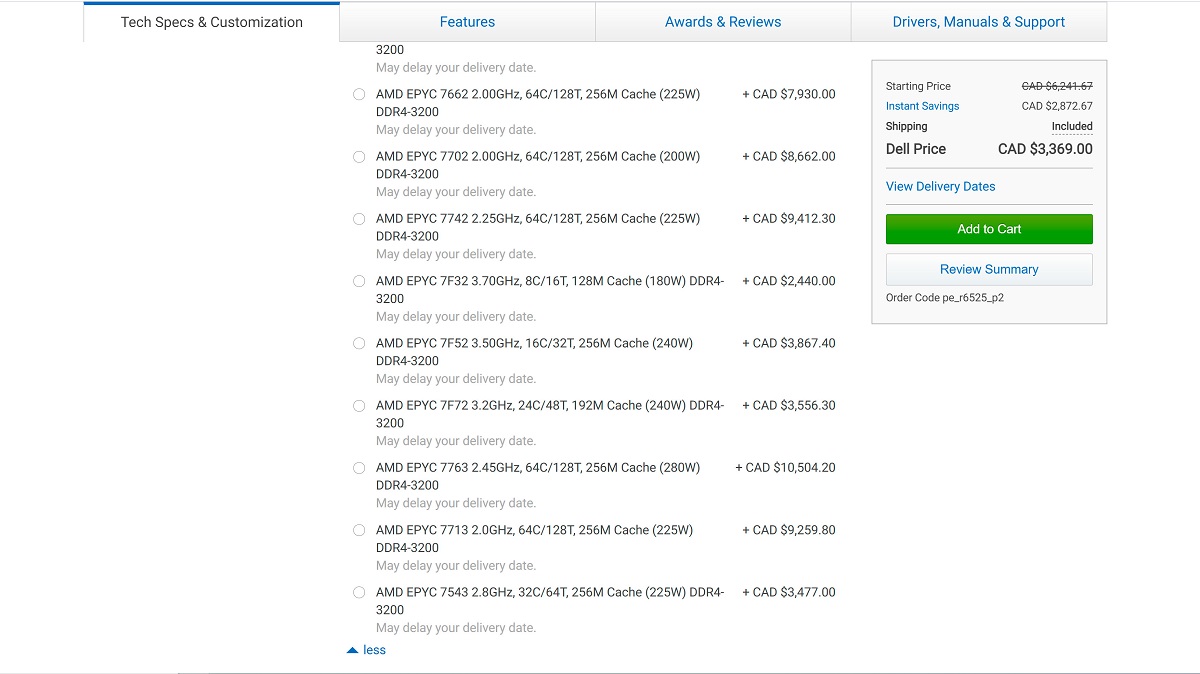The image size is (1200, 674).
Task: Click the Instant Savings link
Action: pos(922,106)
